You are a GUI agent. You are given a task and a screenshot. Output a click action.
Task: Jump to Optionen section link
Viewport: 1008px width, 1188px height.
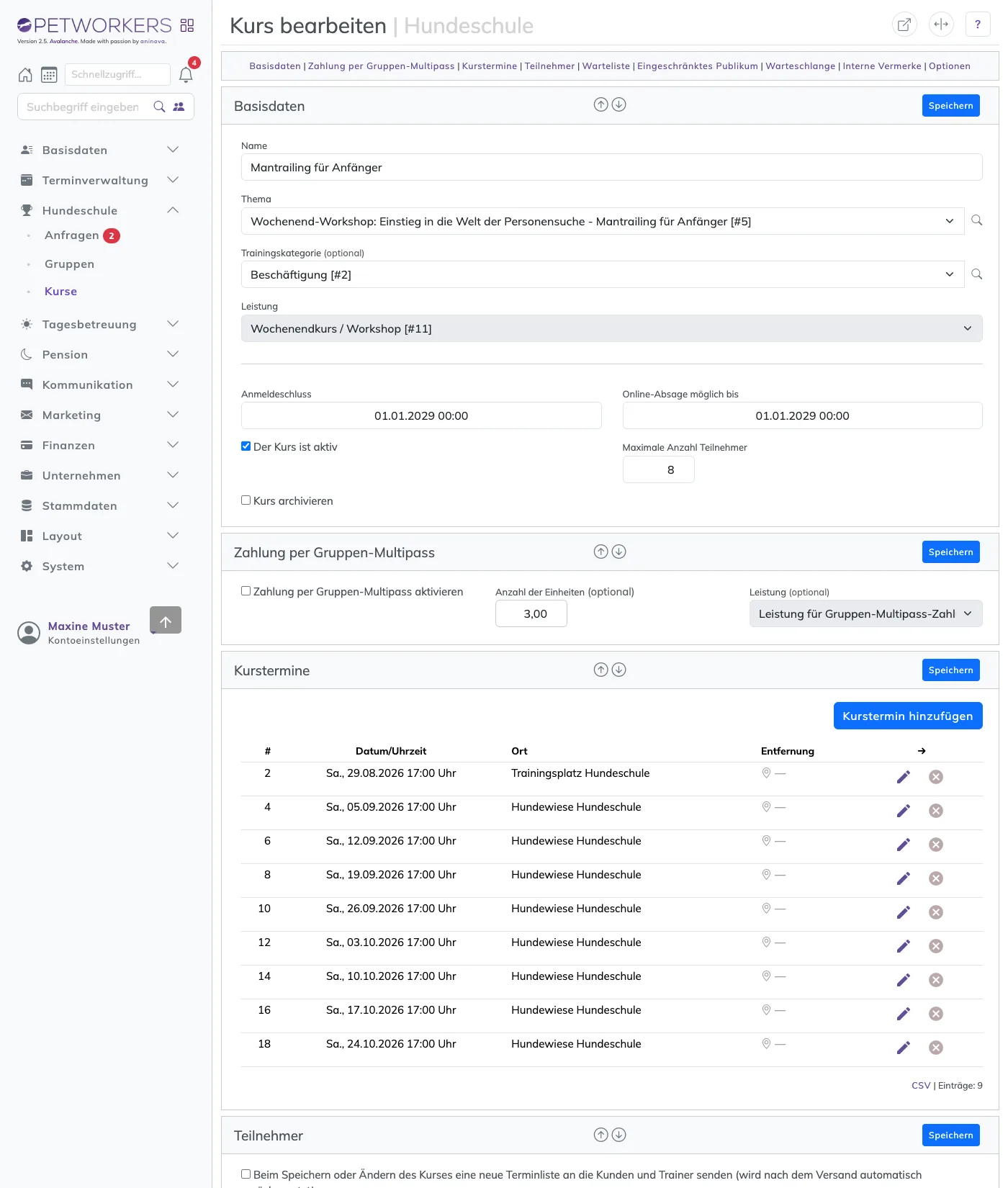click(950, 66)
